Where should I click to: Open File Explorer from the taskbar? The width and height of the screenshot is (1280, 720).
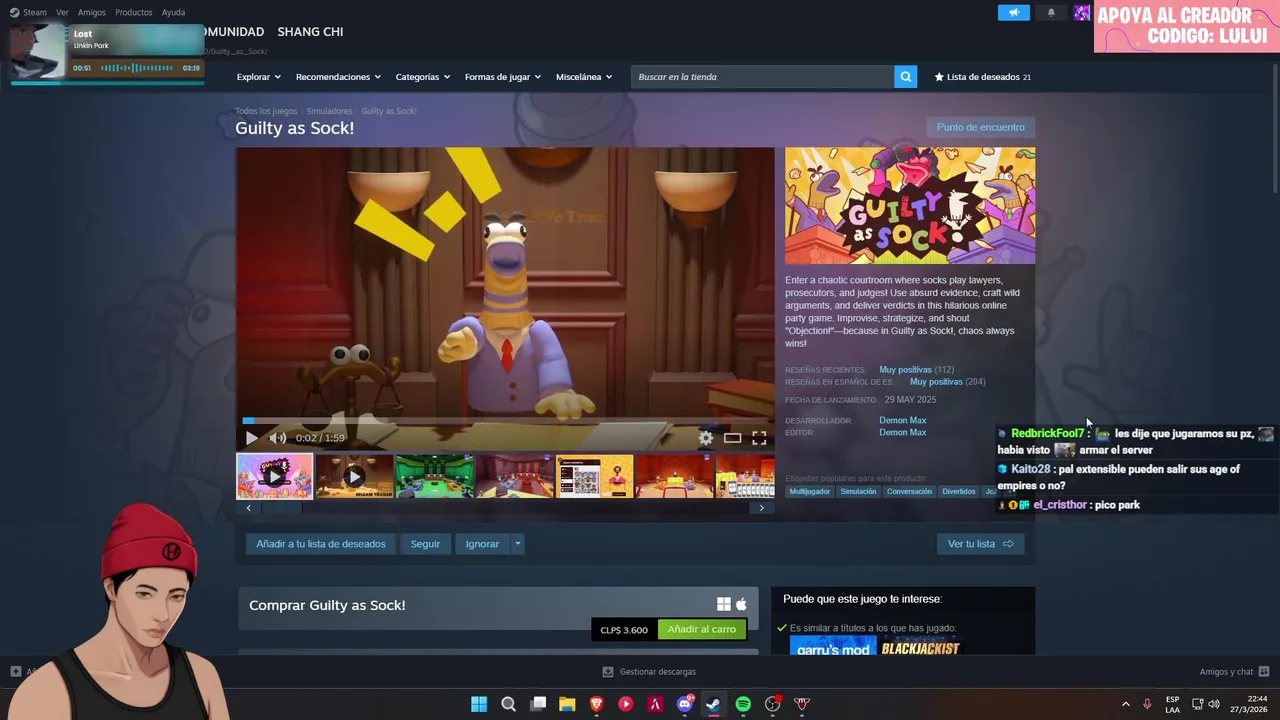pyautogui.click(x=567, y=704)
